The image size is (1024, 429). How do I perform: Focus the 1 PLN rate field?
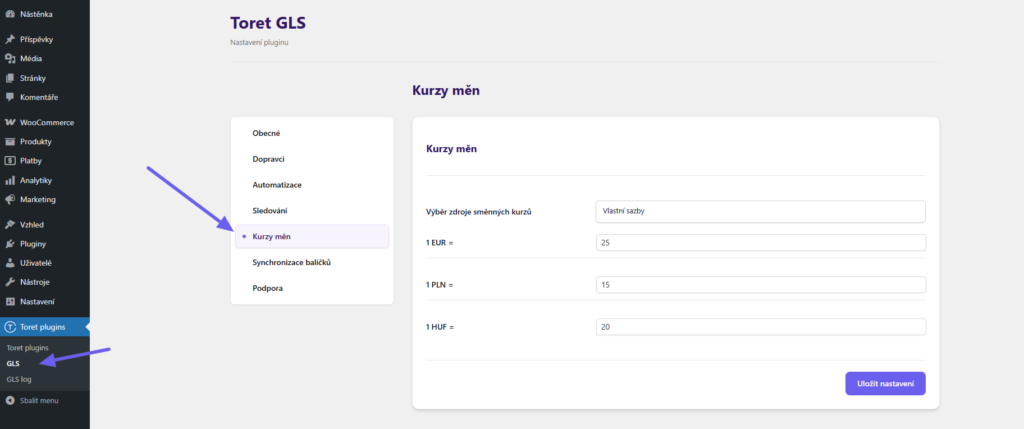[759, 285]
